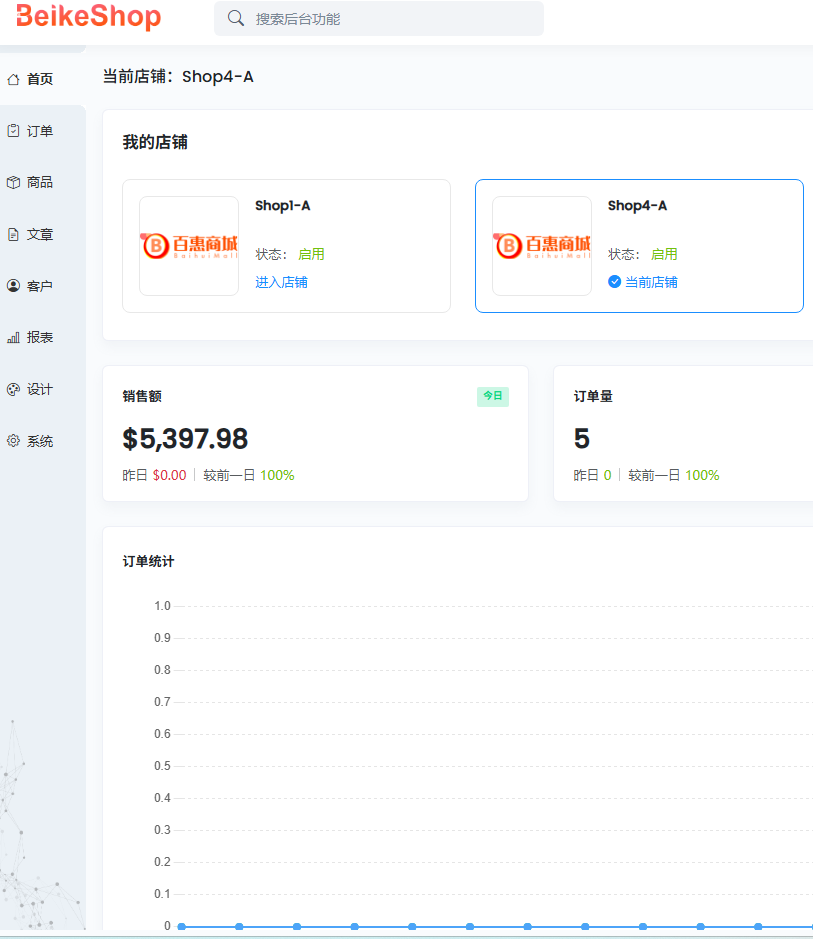The image size is (813, 939).
Task: Click the customers person icon
Action: click(13, 286)
